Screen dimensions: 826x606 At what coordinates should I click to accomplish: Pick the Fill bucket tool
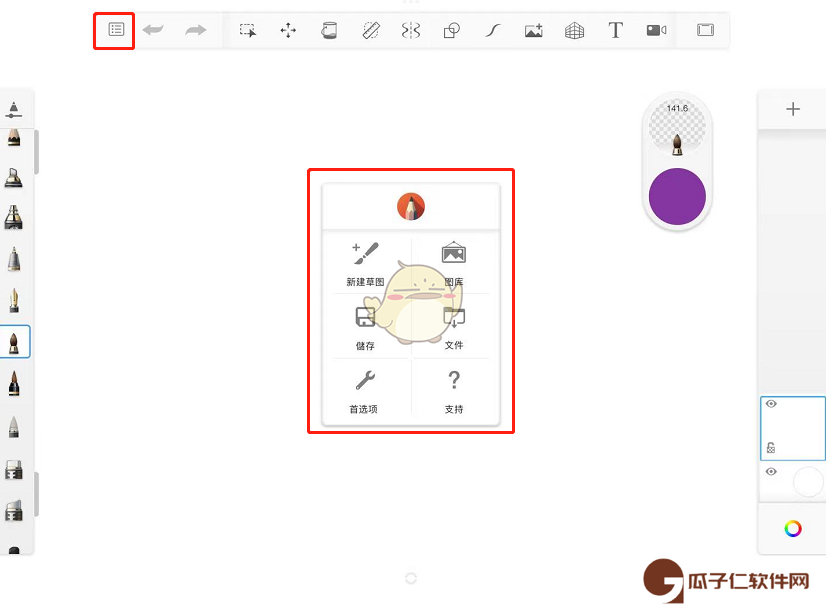point(329,31)
